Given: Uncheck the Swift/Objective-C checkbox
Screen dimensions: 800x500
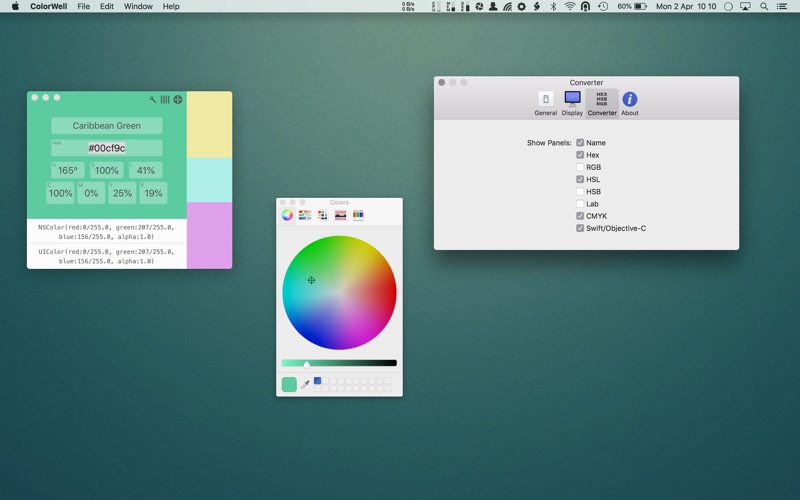Looking at the screenshot, I should (x=580, y=228).
